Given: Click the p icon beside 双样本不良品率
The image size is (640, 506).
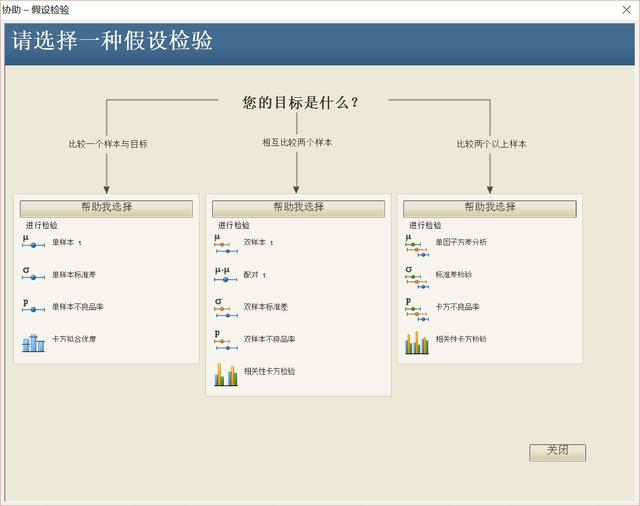Looking at the screenshot, I should point(226,341).
